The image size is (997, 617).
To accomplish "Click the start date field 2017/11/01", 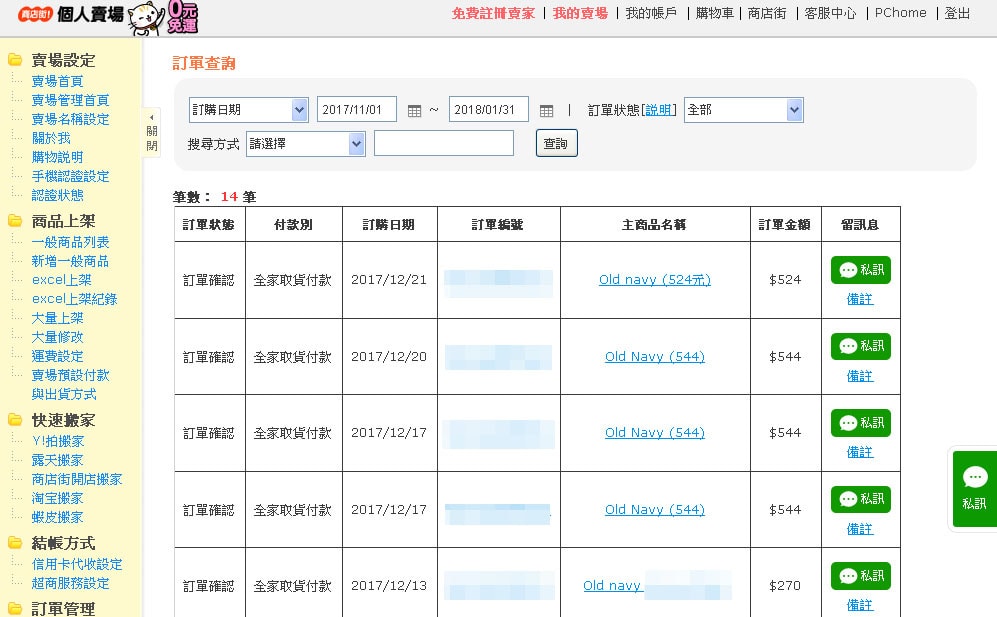I will 357,109.
